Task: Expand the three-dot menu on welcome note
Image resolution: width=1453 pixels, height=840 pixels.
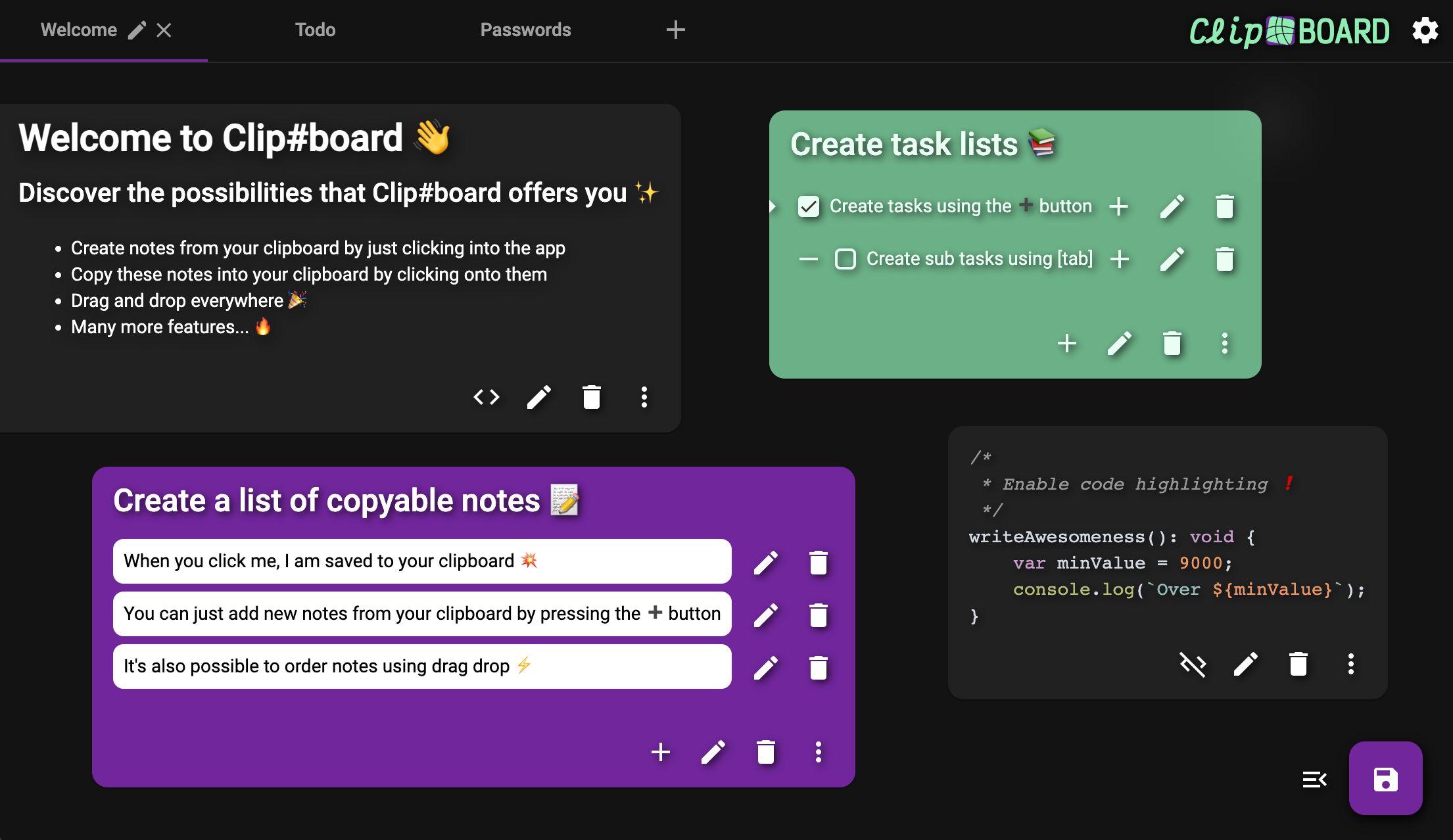Action: coord(644,395)
